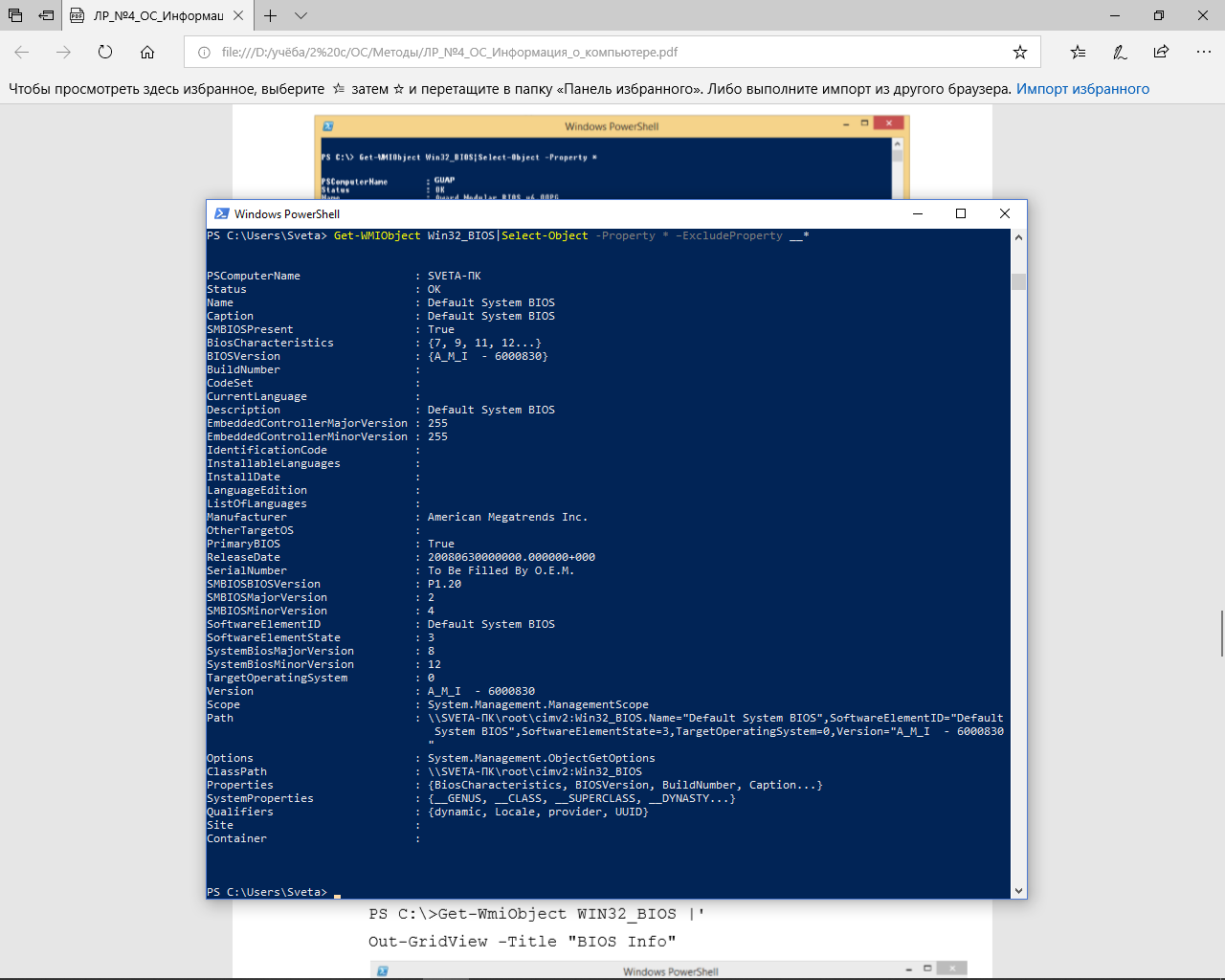Screen dimensions: 1225x980
Task: Click the SystemProperties property name
Action: click(x=260, y=798)
